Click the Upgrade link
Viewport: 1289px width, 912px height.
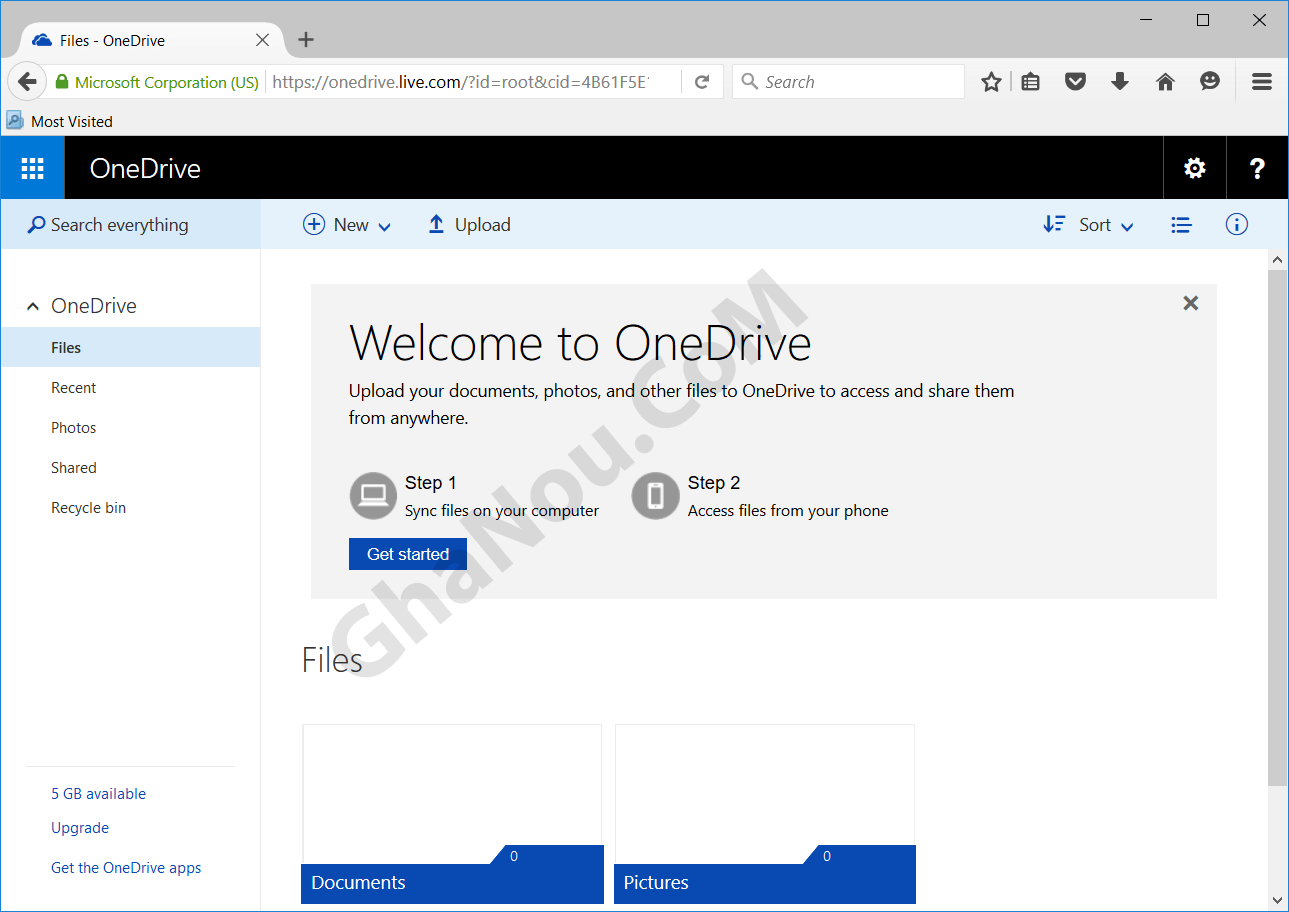80,827
